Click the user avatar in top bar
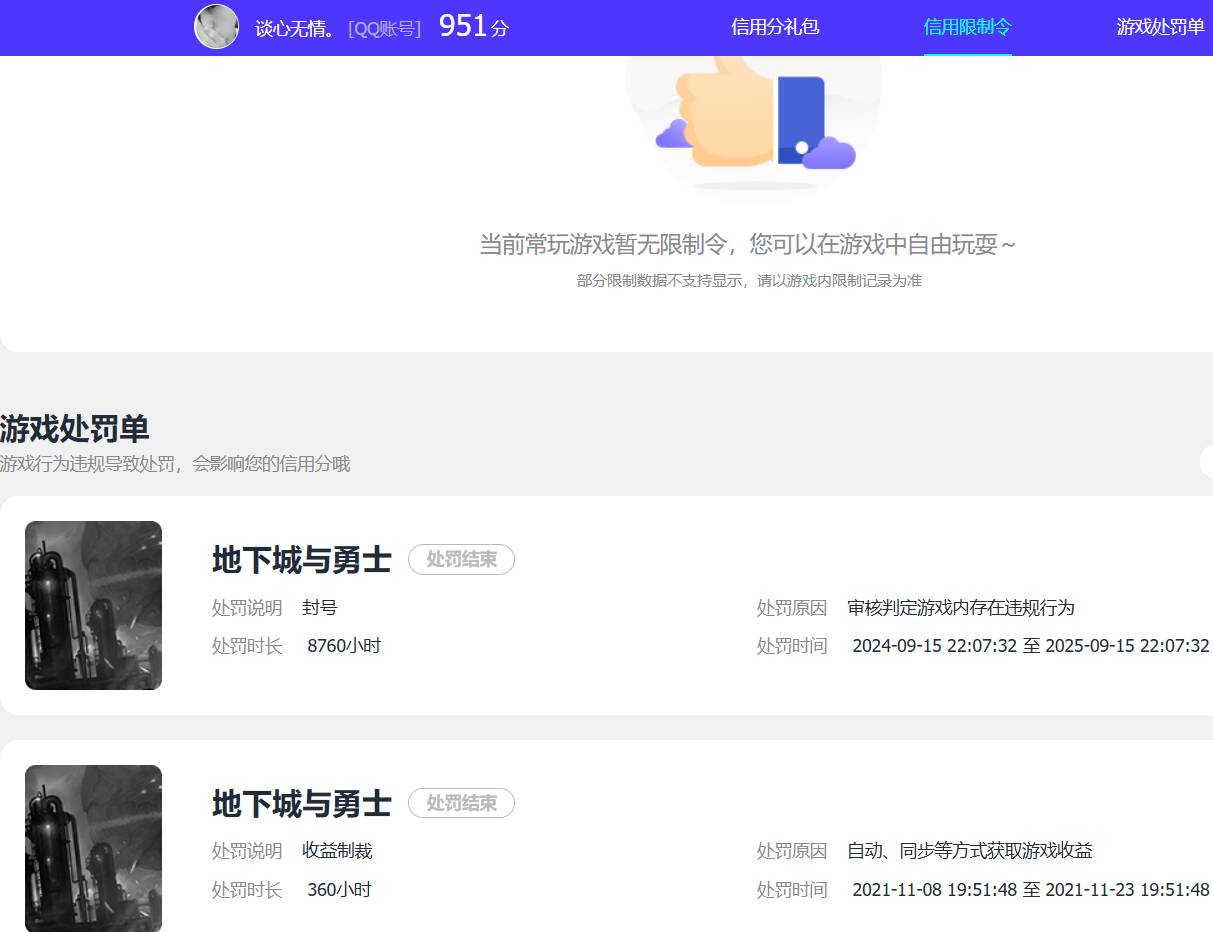 pos(216,26)
